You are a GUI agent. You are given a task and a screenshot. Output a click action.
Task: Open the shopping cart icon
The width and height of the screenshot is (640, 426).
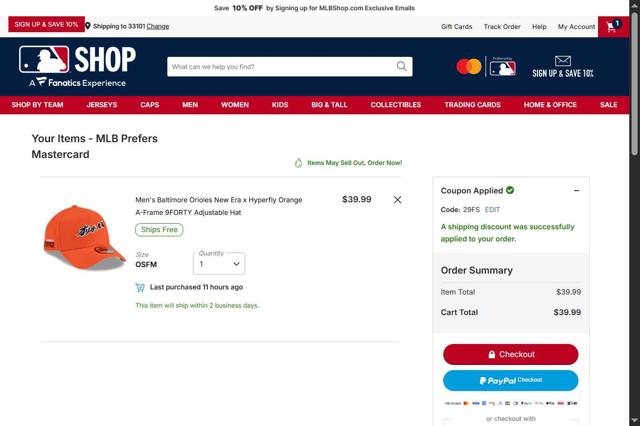613,27
